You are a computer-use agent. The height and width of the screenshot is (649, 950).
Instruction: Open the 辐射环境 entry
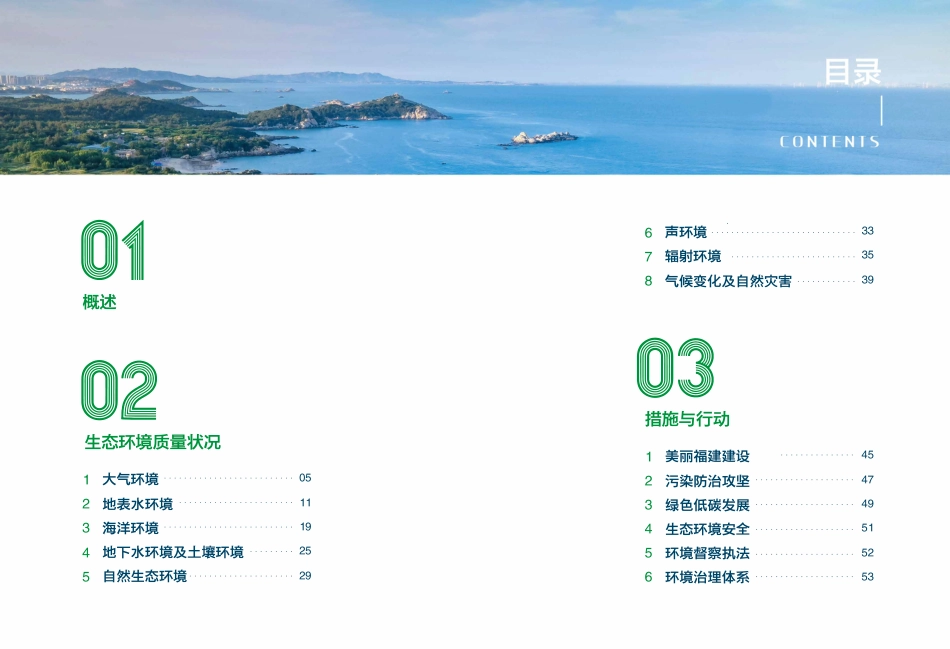pos(693,256)
